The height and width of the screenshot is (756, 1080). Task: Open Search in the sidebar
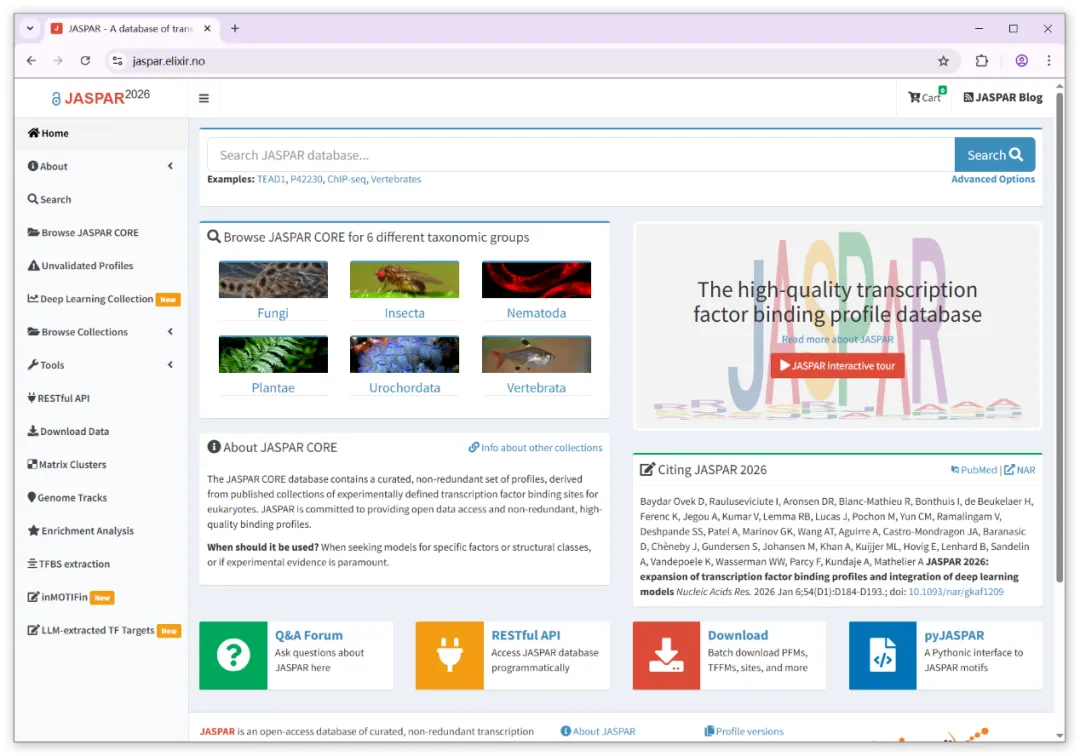(49, 200)
